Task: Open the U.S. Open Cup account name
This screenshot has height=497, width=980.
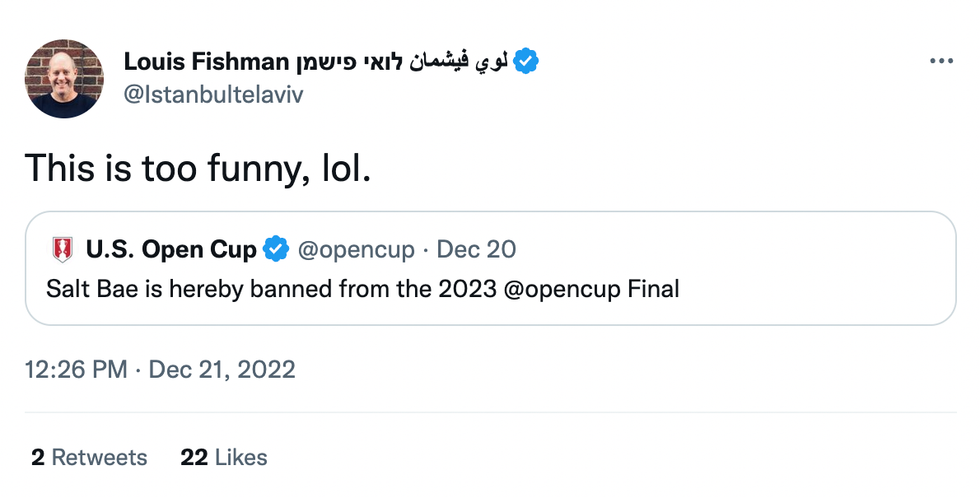Action: tap(171, 249)
